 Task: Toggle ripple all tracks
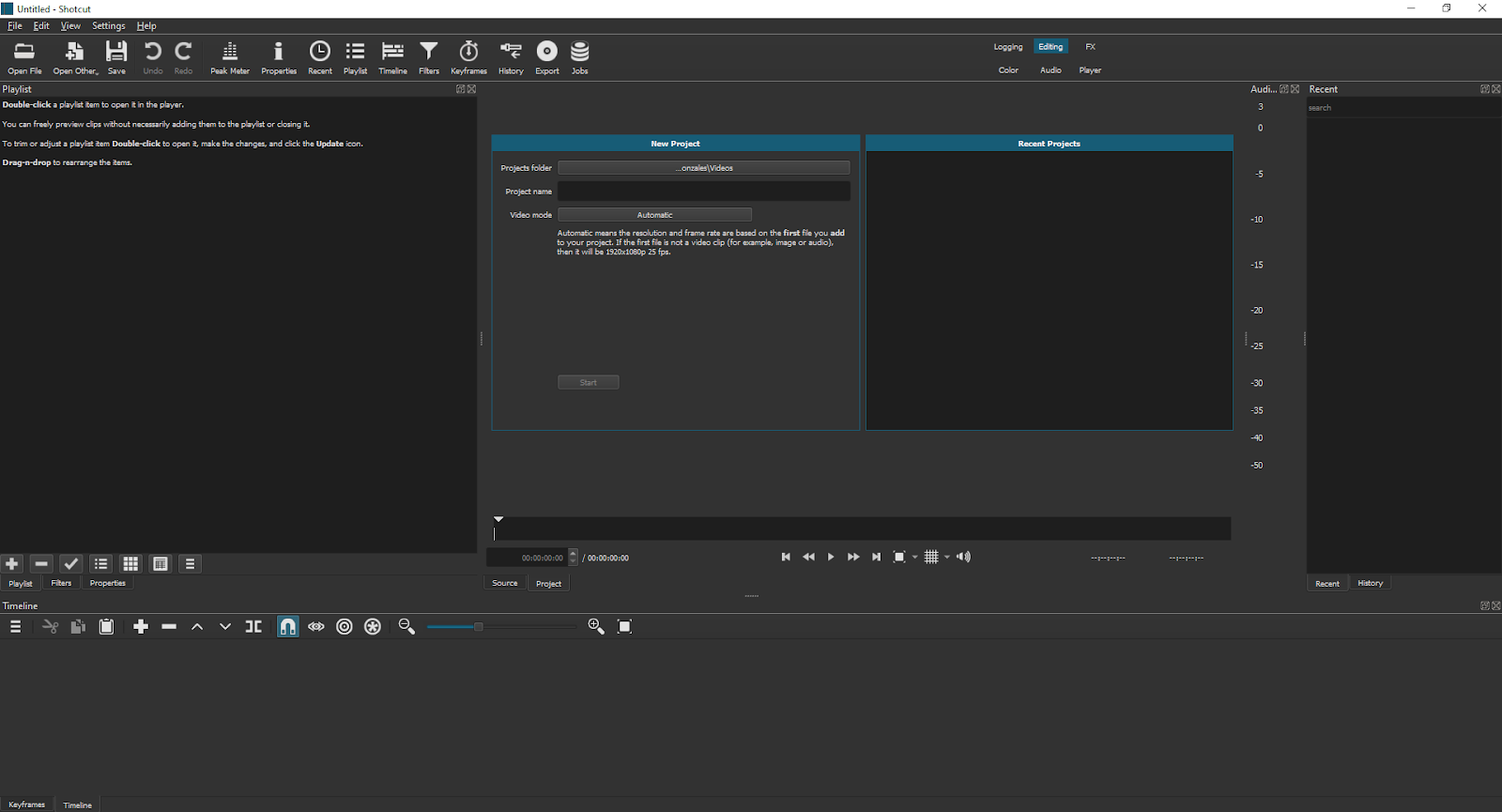pyautogui.click(x=373, y=626)
